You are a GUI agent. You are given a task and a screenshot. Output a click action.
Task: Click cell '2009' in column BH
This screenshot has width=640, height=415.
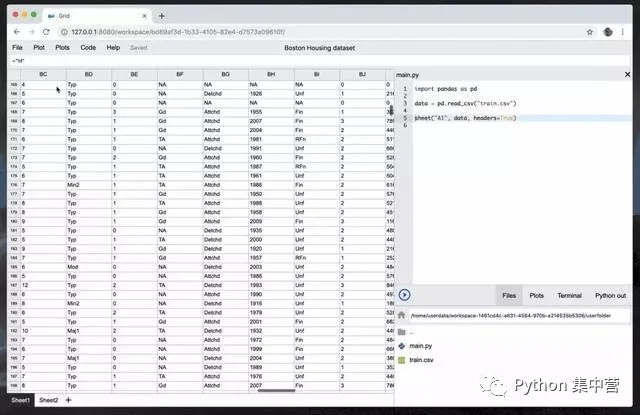[x=271, y=221]
